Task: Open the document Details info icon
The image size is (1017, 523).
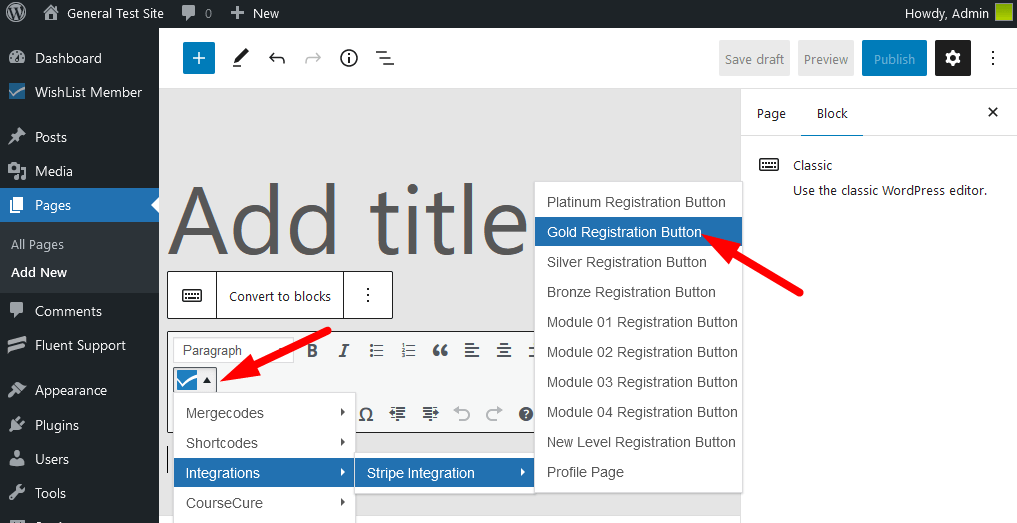Action: tap(349, 58)
